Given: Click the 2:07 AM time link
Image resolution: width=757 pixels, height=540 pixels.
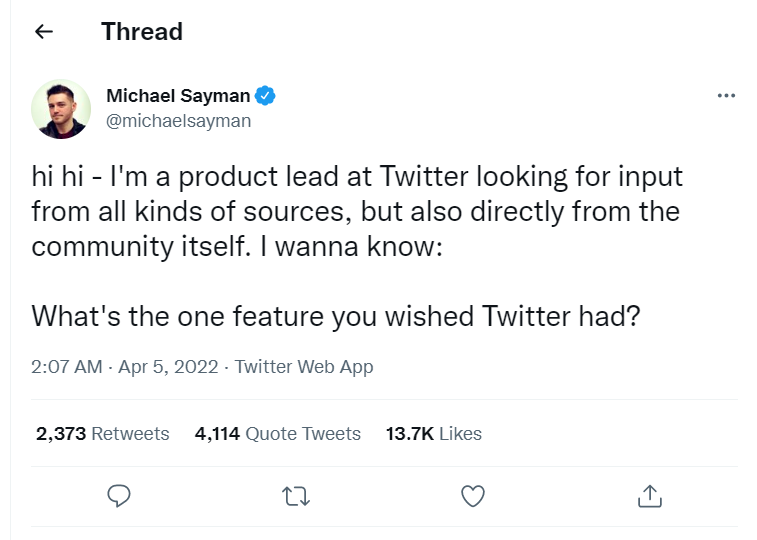Looking at the screenshot, I should click(x=66, y=367).
